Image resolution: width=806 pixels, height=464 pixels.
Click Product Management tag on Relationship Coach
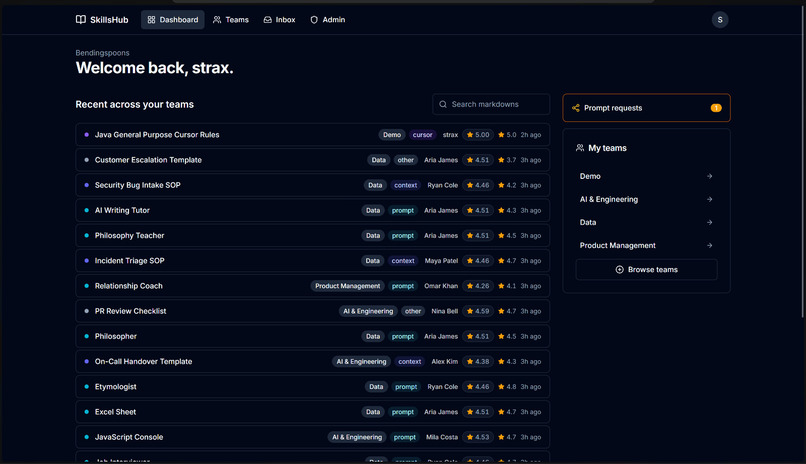coord(347,286)
